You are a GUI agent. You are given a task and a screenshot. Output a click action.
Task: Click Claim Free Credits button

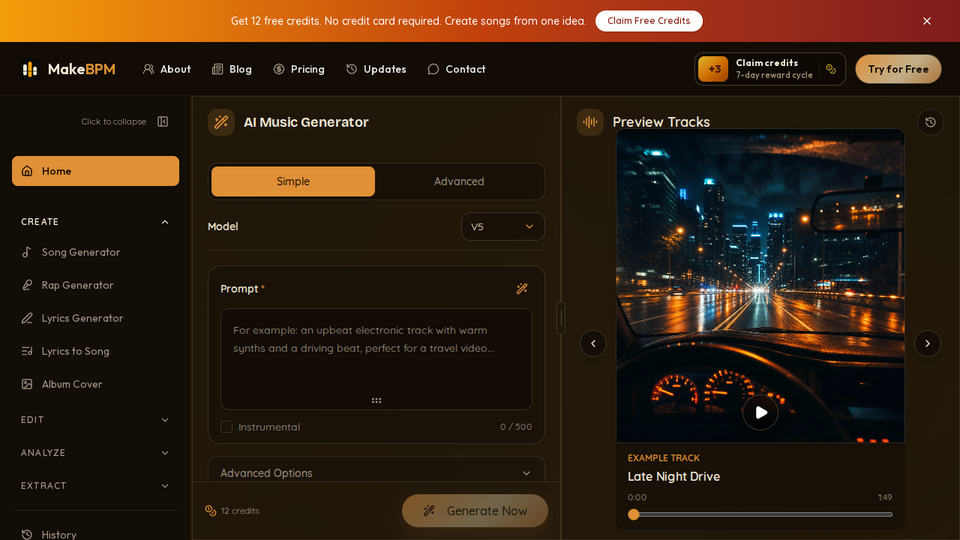pyautogui.click(x=648, y=21)
